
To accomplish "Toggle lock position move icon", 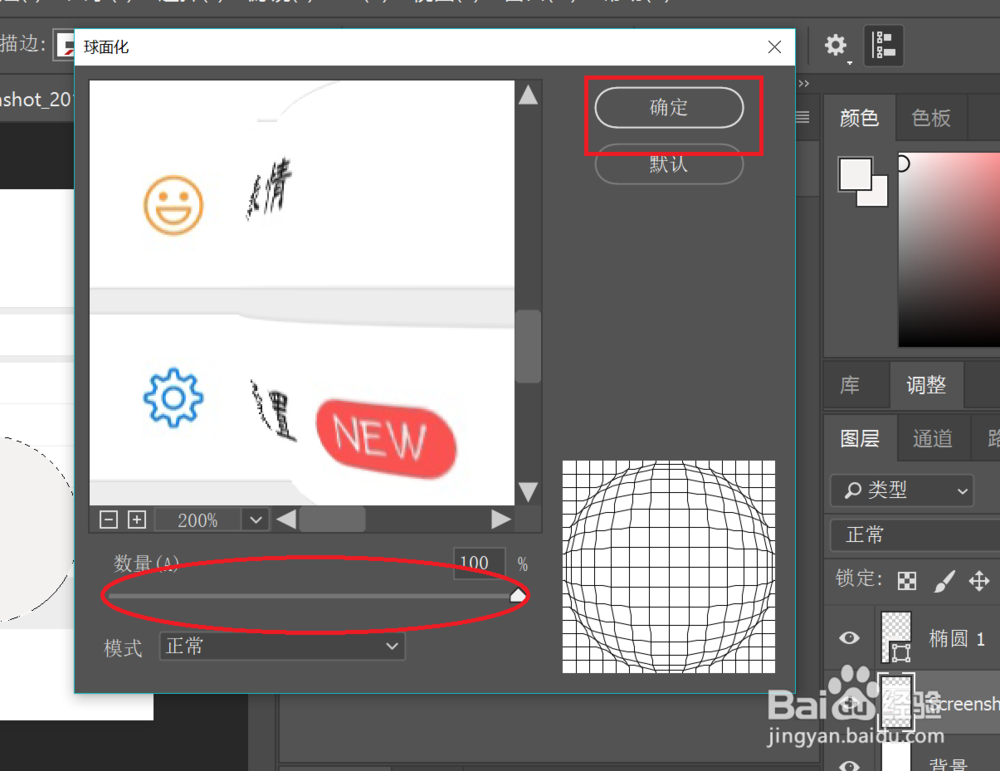I will [979, 580].
